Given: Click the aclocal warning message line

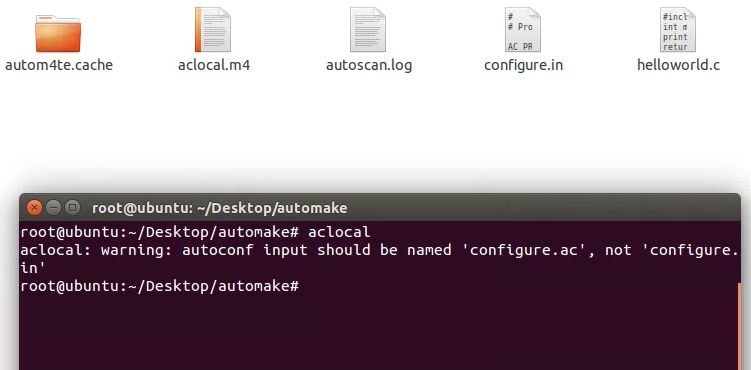Looking at the screenshot, I should 379,259.
